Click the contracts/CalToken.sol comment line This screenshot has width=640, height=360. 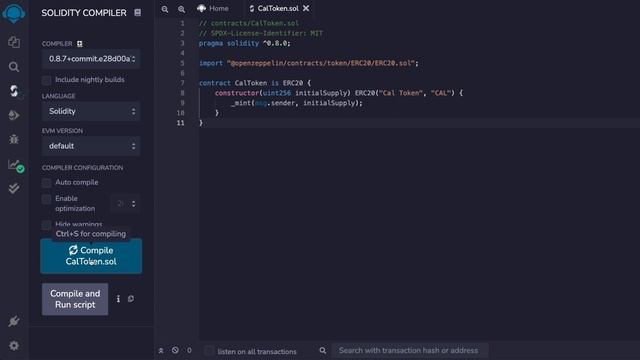coord(249,23)
